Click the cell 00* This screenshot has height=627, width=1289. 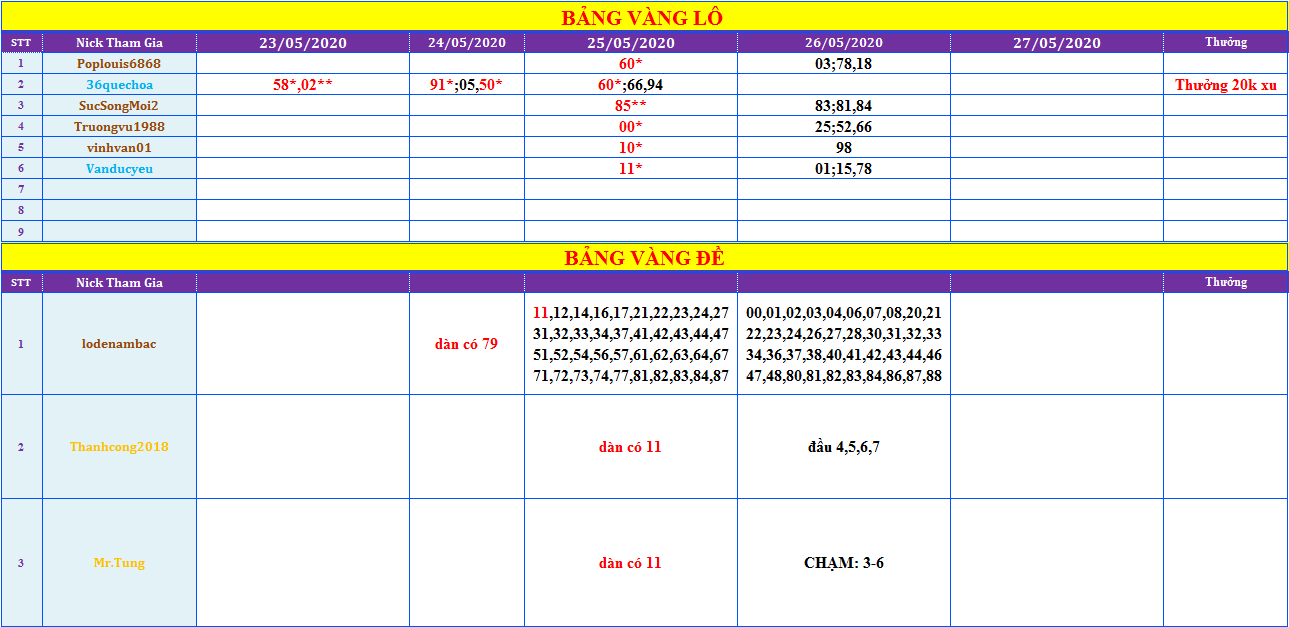[631, 126]
